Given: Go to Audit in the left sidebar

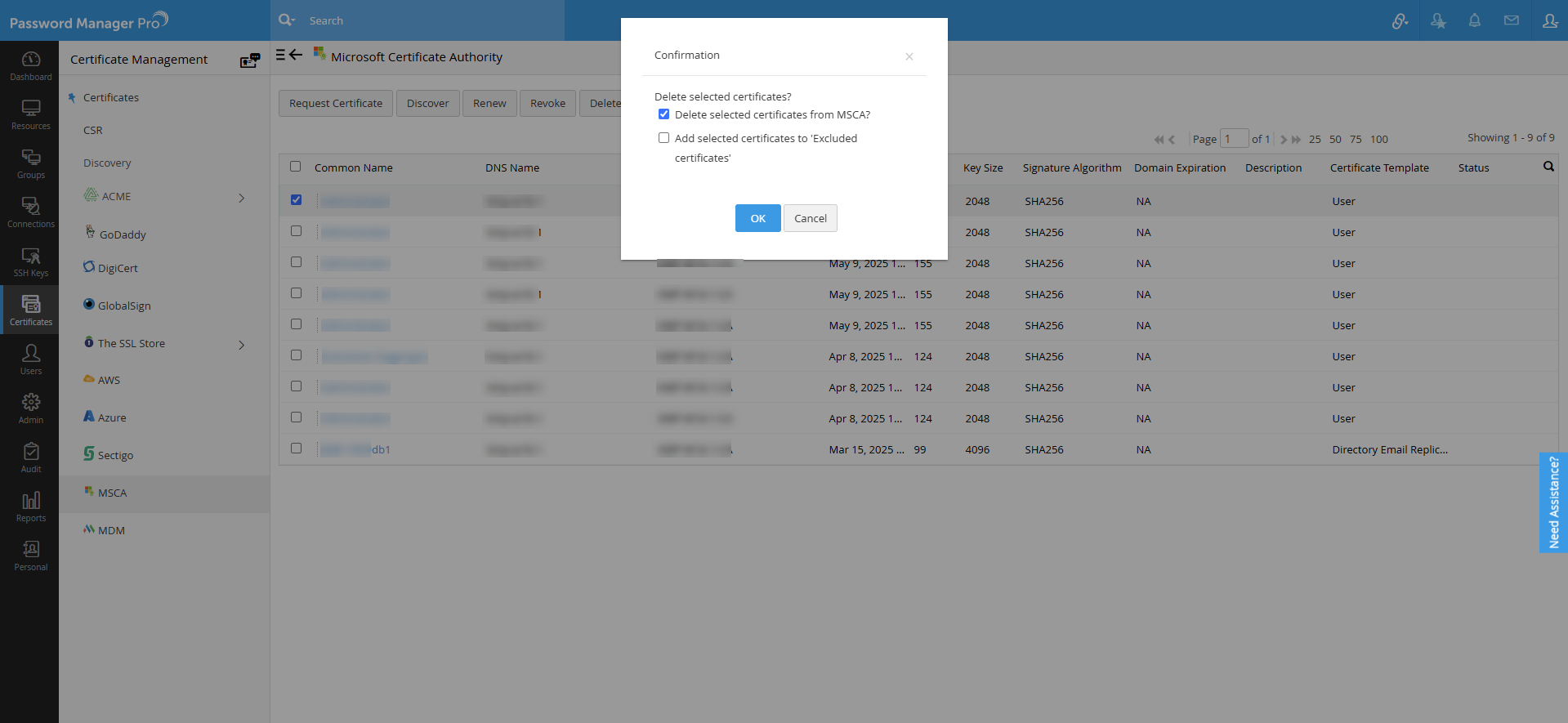Looking at the screenshot, I should (x=30, y=457).
